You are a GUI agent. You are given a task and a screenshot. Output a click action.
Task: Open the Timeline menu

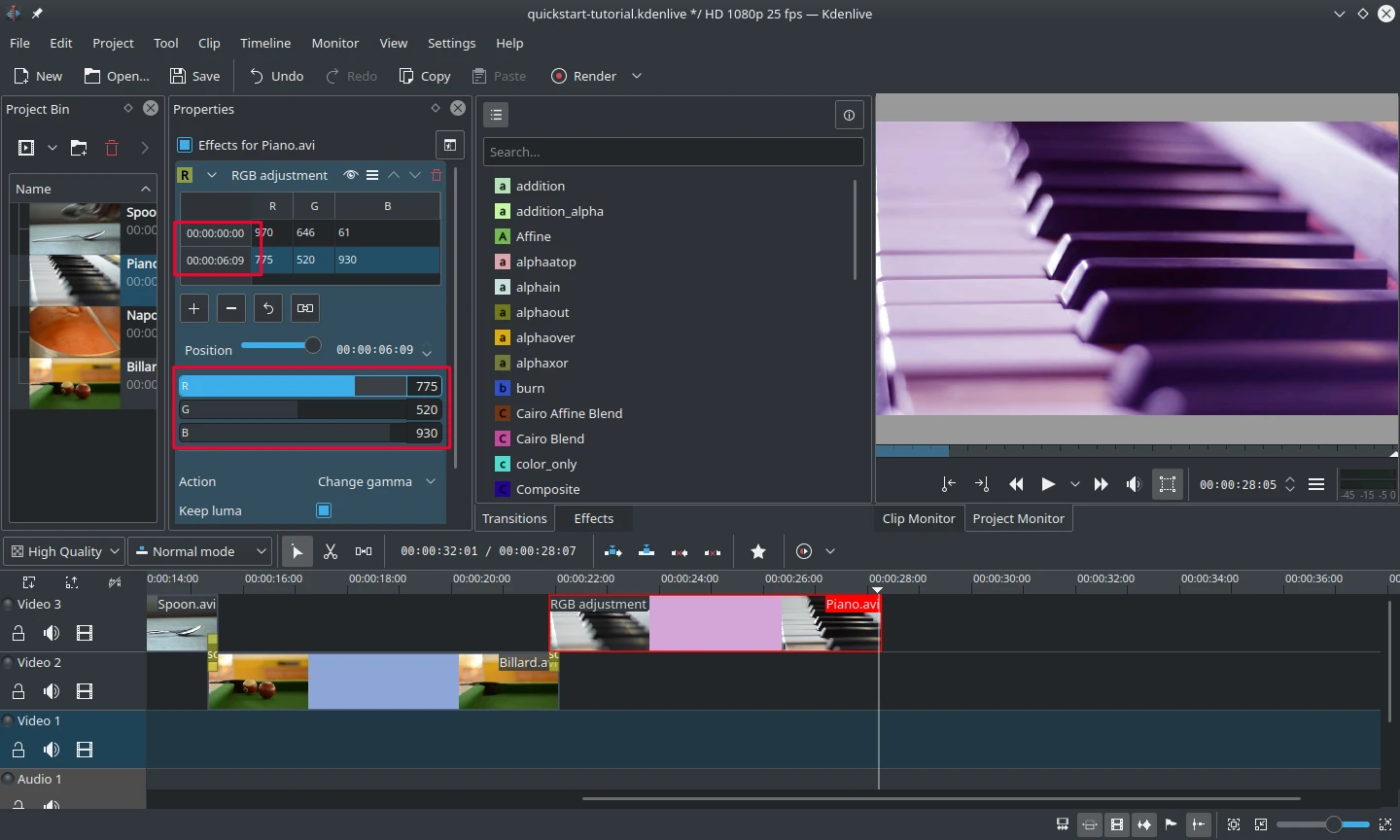pyautogui.click(x=265, y=43)
